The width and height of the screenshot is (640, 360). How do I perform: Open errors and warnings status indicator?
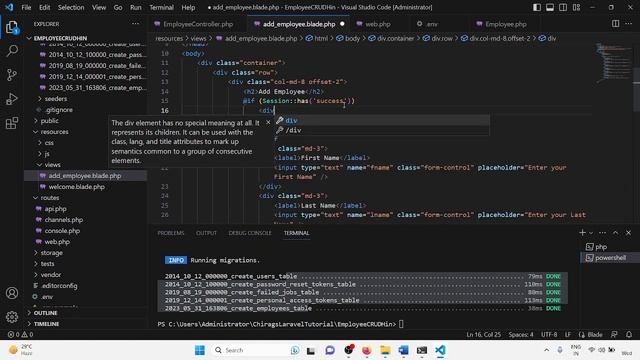coord(20,334)
